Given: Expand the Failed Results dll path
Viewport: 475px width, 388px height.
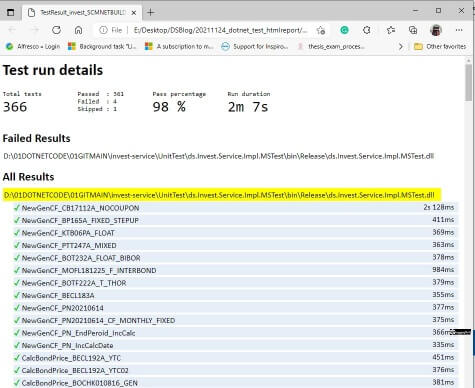Looking at the screenshot, I should (219, 156).
